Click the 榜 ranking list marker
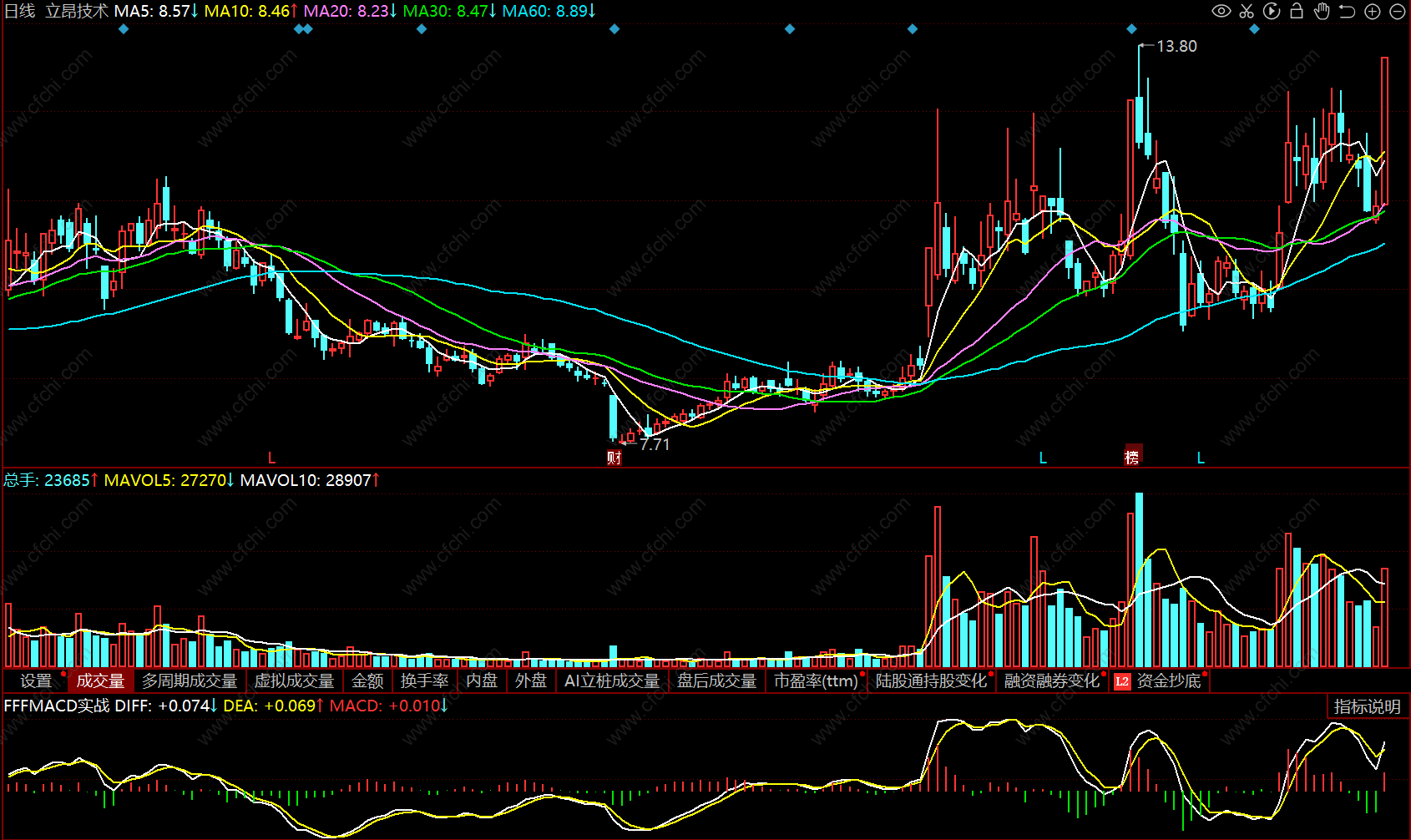The width and height of the screenshot is (1411, 840). click(1132, 456)
